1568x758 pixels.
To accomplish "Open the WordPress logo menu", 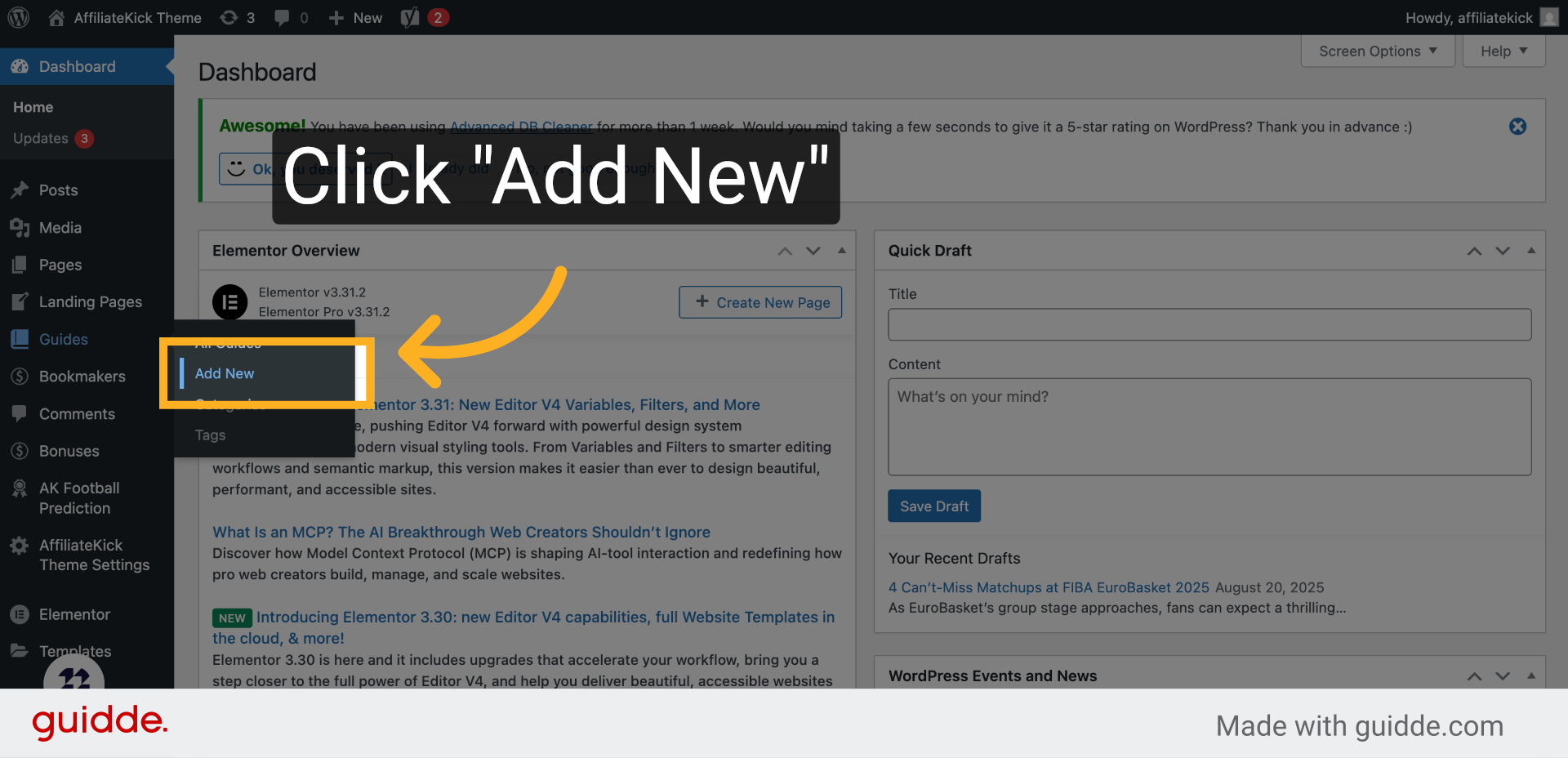I will coord(19,17).
